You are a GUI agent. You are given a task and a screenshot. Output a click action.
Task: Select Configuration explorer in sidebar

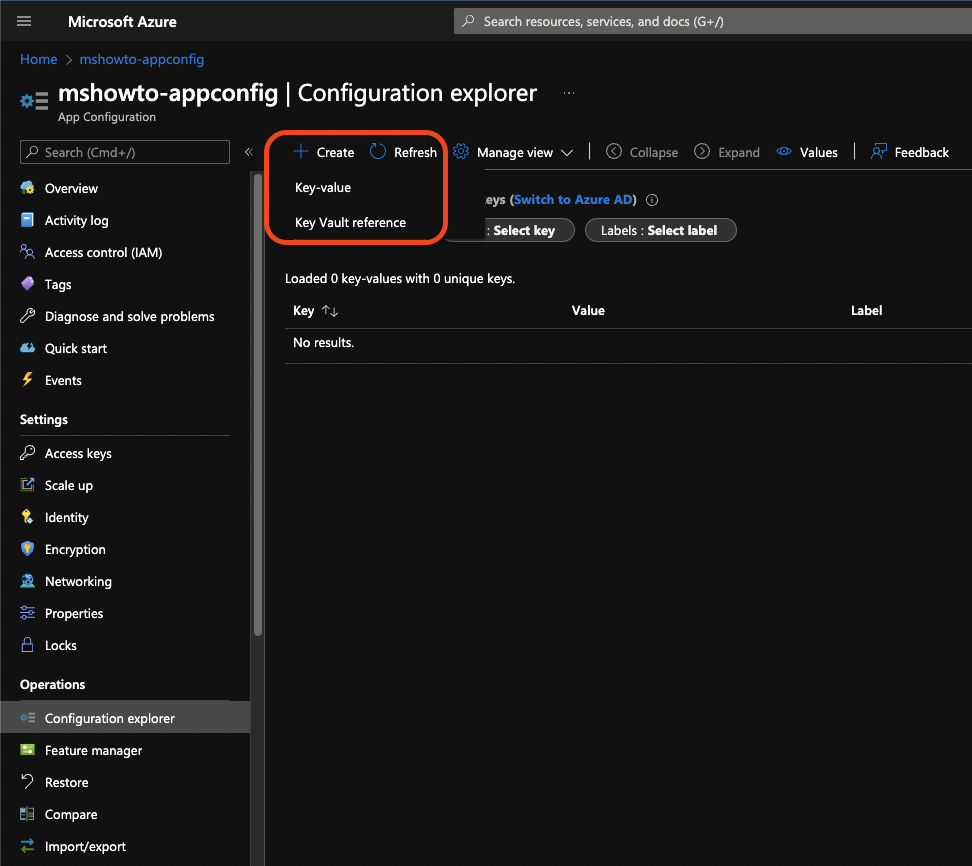[x=125, y=718]
